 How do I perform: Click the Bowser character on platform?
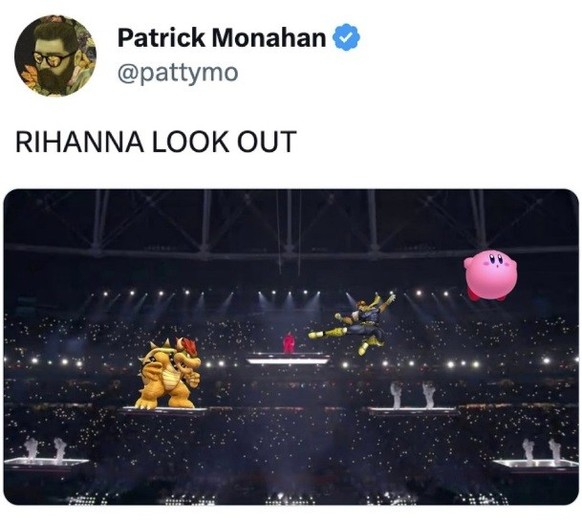(169, 373)
